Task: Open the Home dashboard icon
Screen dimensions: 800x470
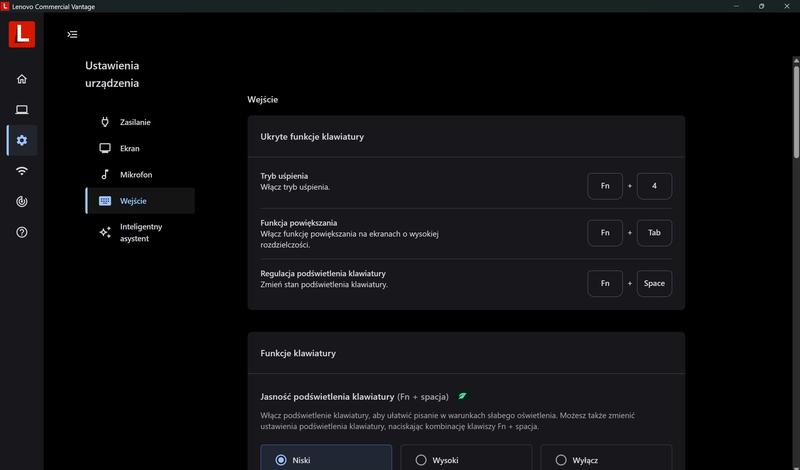Action: [x=22, y=79]
